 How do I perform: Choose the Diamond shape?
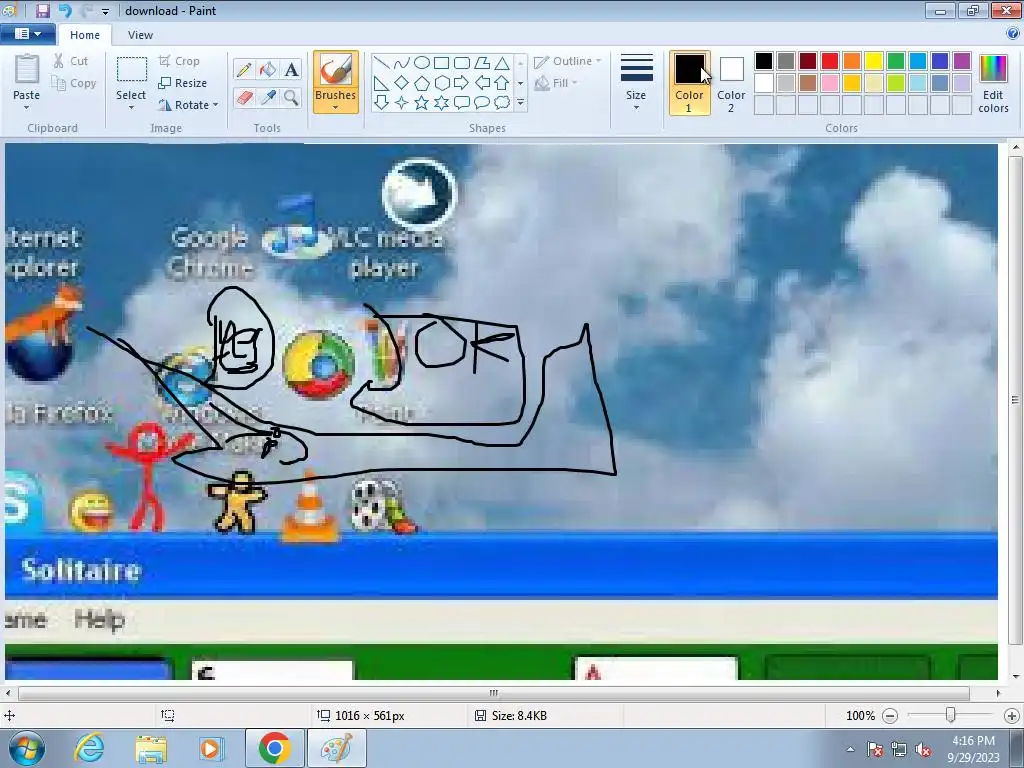[402, 83]
